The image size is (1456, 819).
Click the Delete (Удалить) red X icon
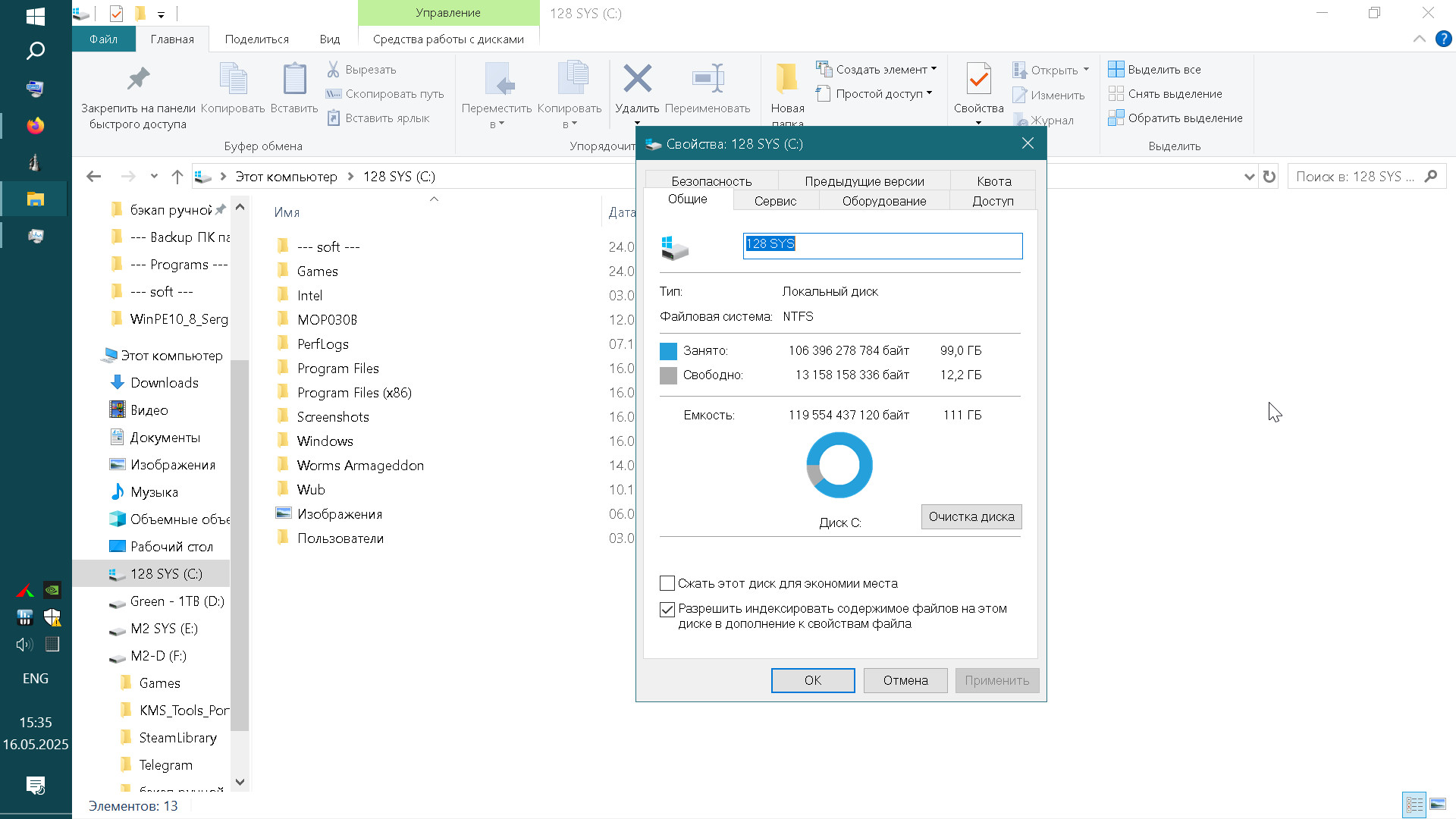pos(637,79)
